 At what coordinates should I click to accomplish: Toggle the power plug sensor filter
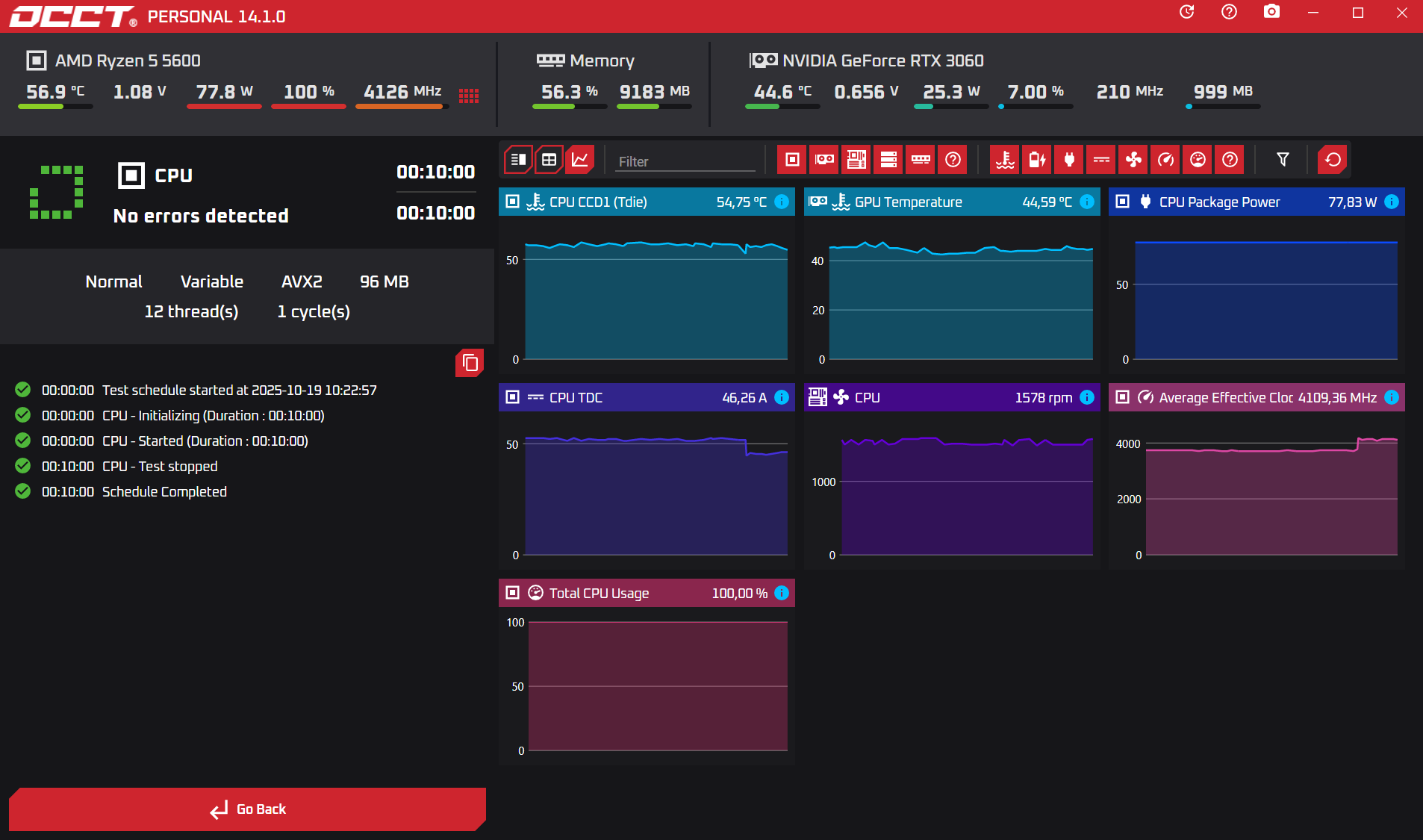point(1069,160)
